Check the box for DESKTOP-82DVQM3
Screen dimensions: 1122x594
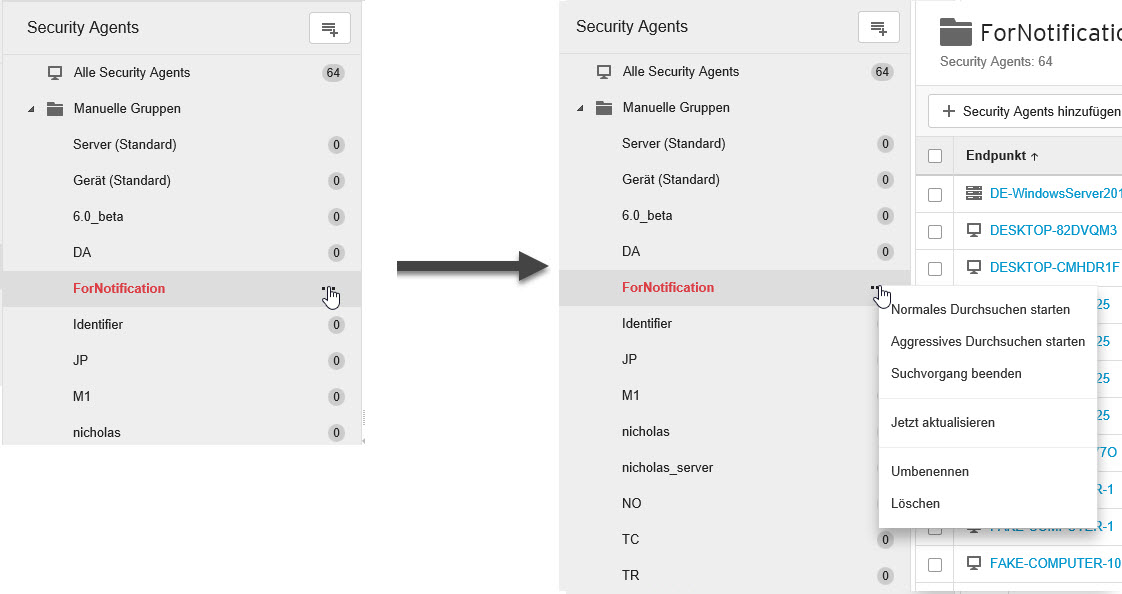tap(935, 231)
